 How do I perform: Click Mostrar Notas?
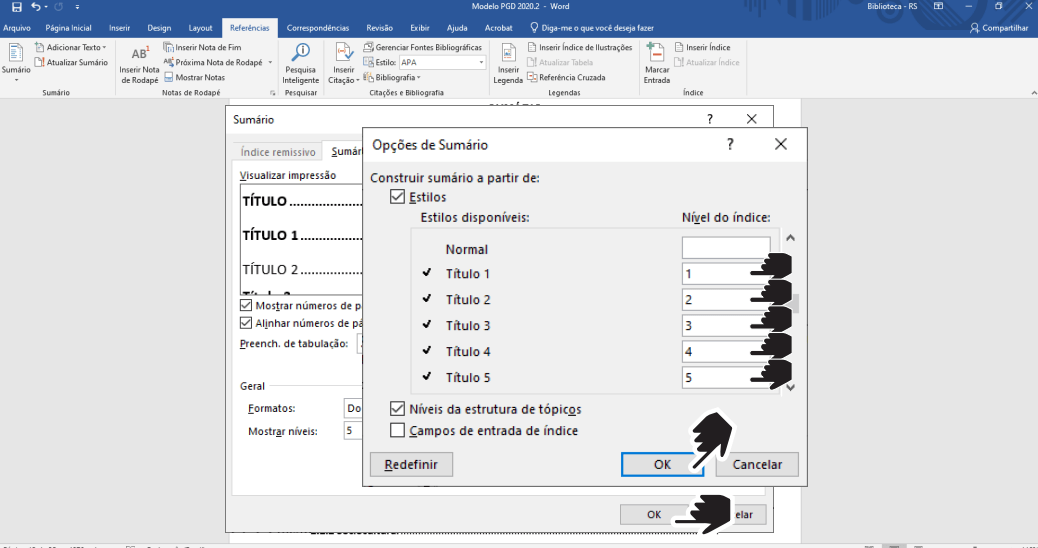pyautogui.click(x=195, y=77)
